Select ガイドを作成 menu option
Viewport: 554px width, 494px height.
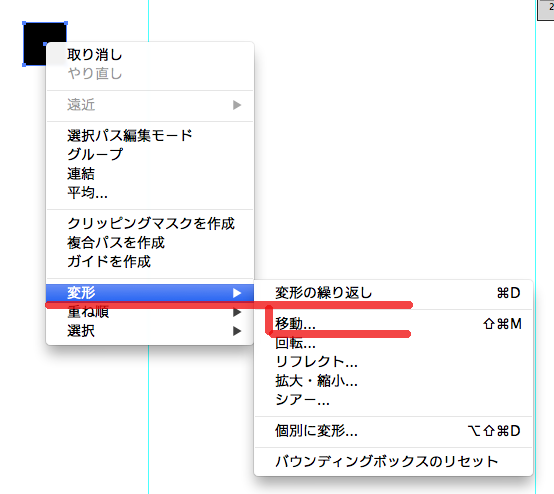click(x=150, y=261)
